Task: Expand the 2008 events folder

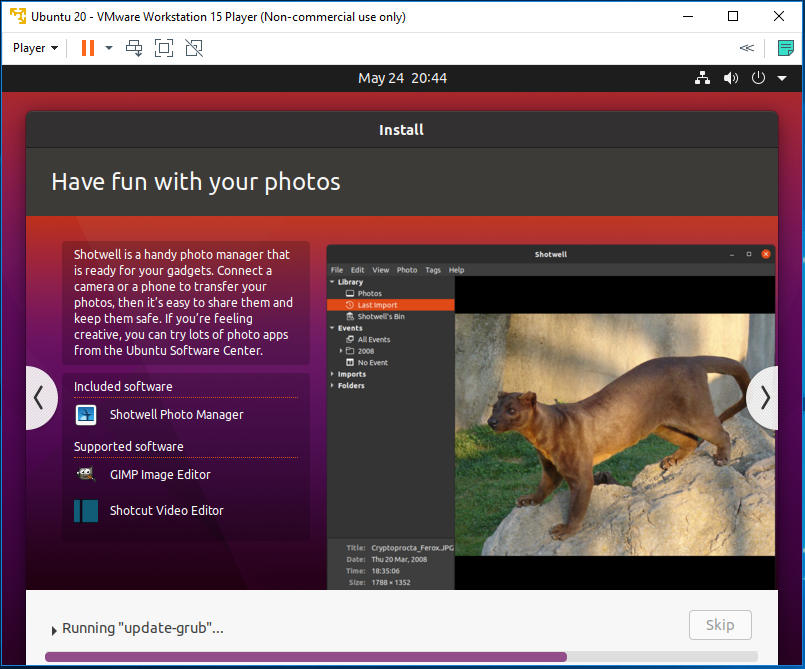Action: [341, 351]
